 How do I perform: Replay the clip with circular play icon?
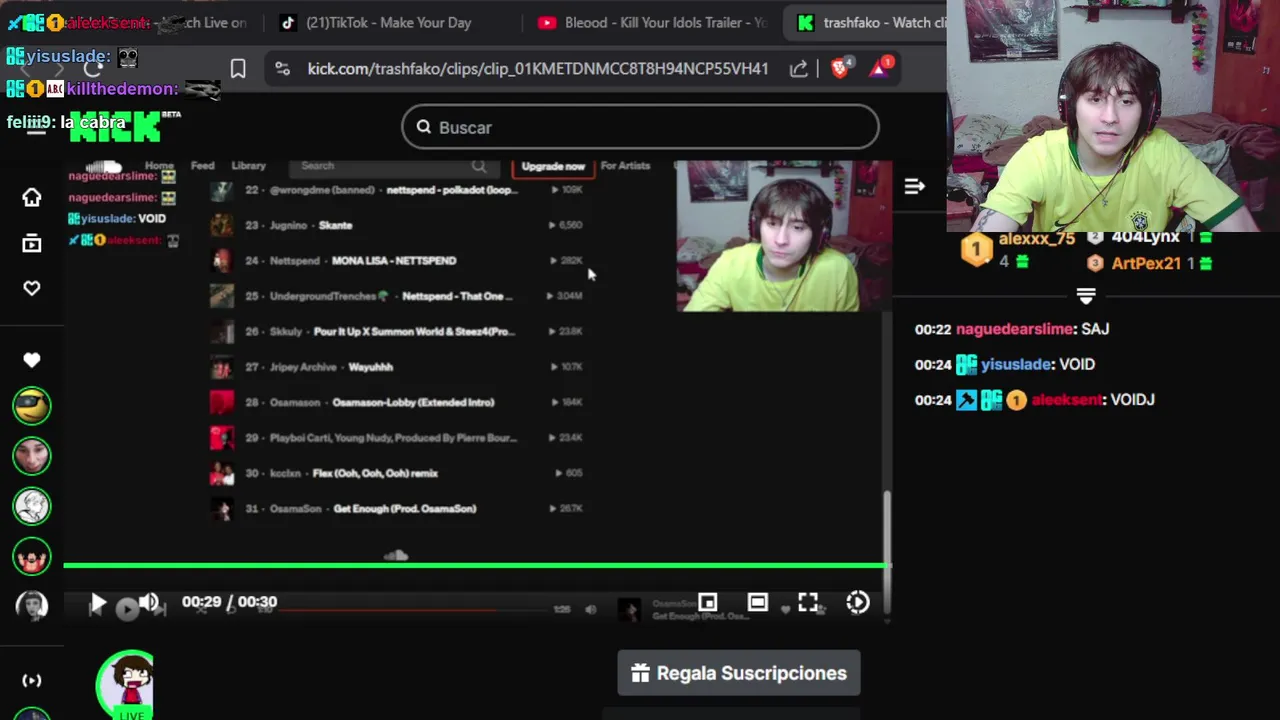[x=858, y=602]
